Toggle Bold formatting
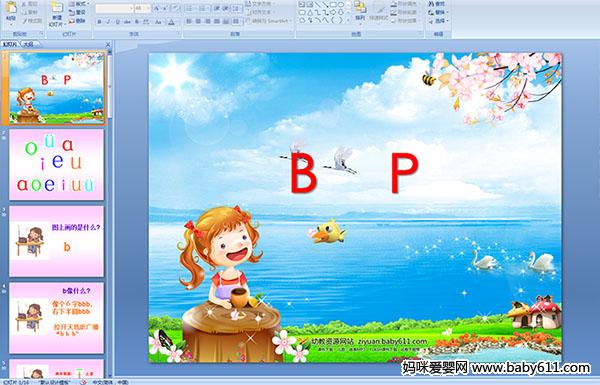The height and width of the screenshot is (385, 600). 99,22
